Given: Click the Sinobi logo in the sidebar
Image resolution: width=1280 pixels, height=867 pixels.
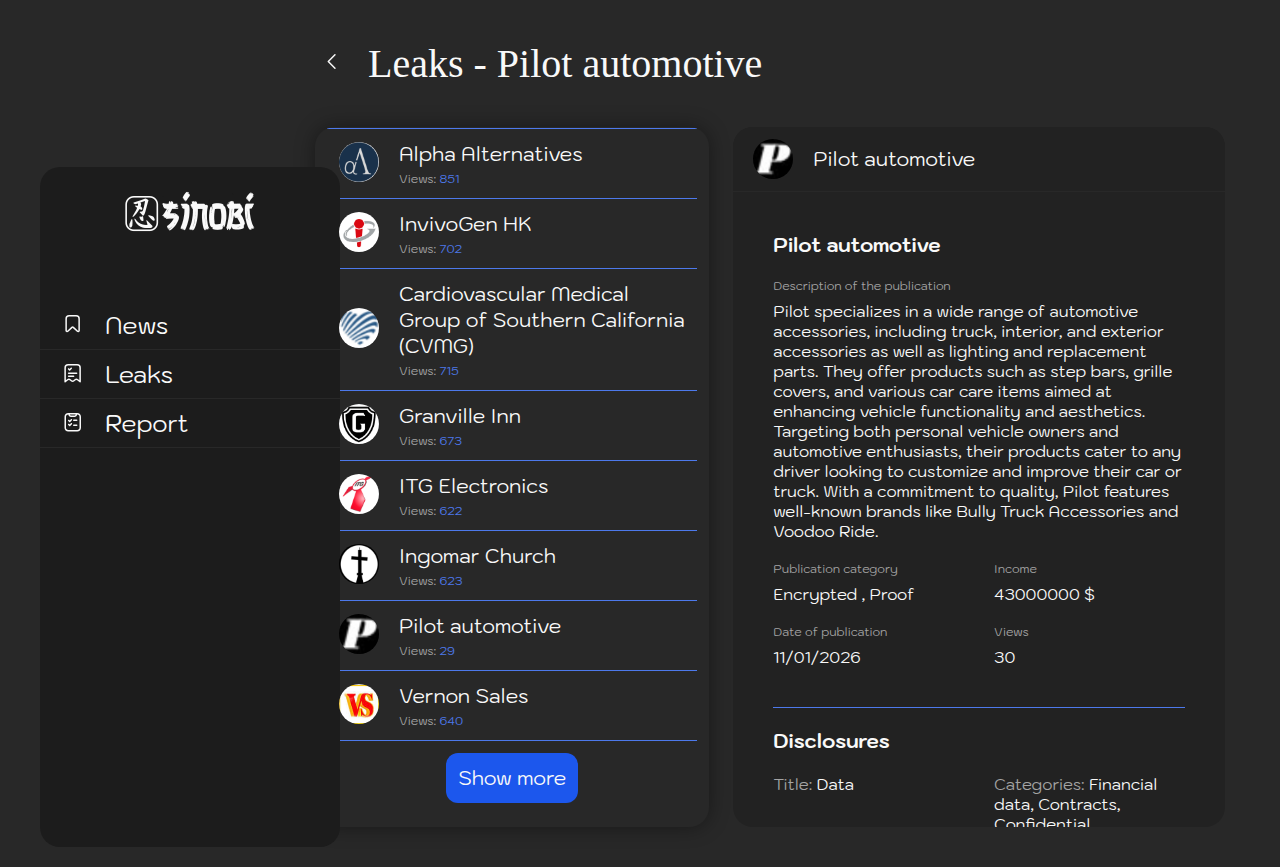Looking at the screenshot, I should click(x=190, y=212).
